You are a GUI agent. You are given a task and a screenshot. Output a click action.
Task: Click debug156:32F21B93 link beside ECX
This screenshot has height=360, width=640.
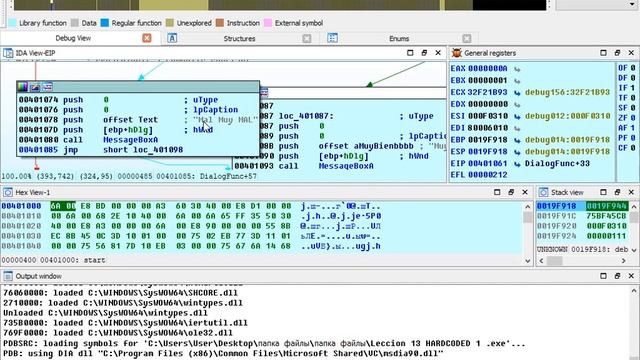567,92
